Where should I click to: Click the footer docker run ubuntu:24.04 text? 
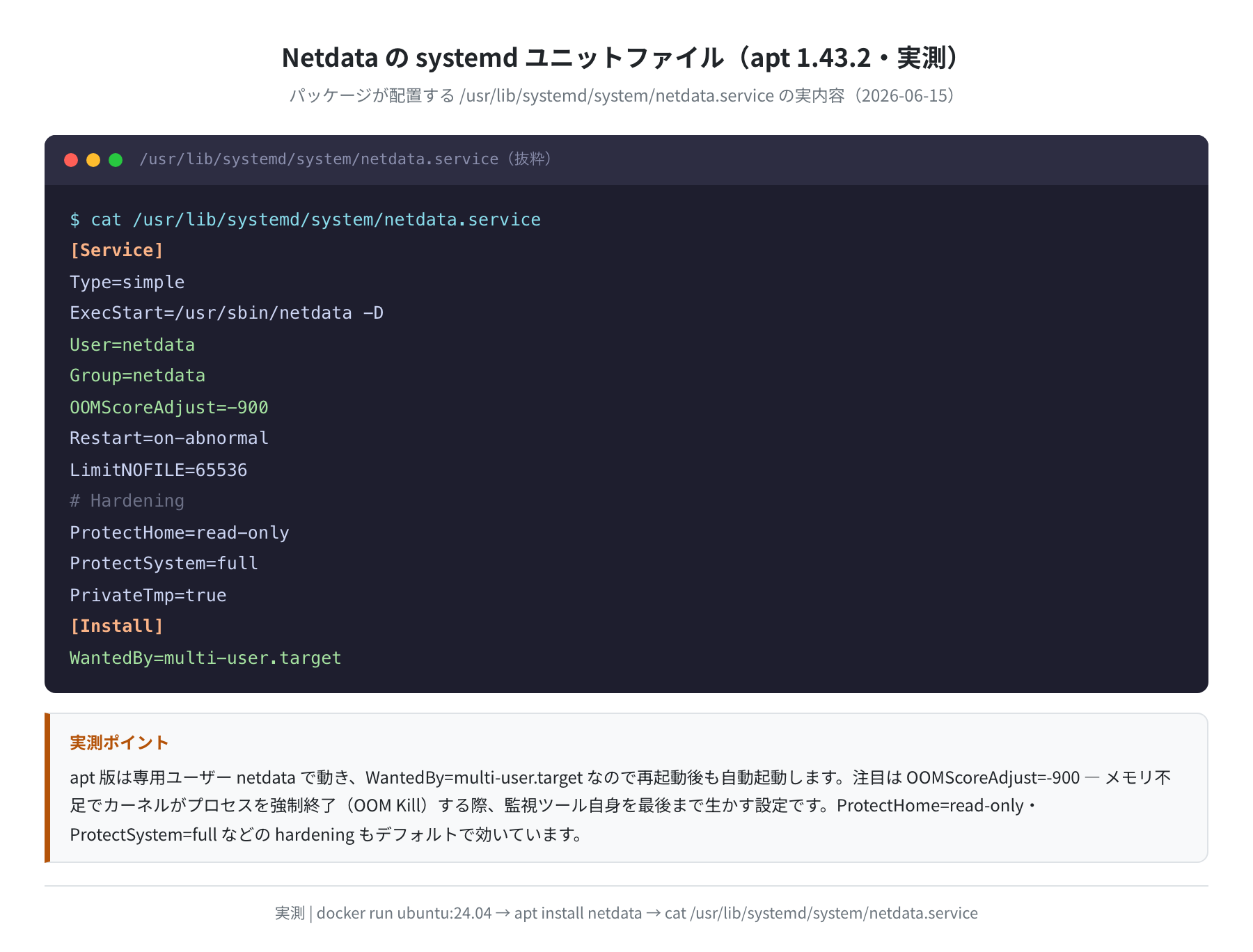pyautogui.click(x=626, y=913)
